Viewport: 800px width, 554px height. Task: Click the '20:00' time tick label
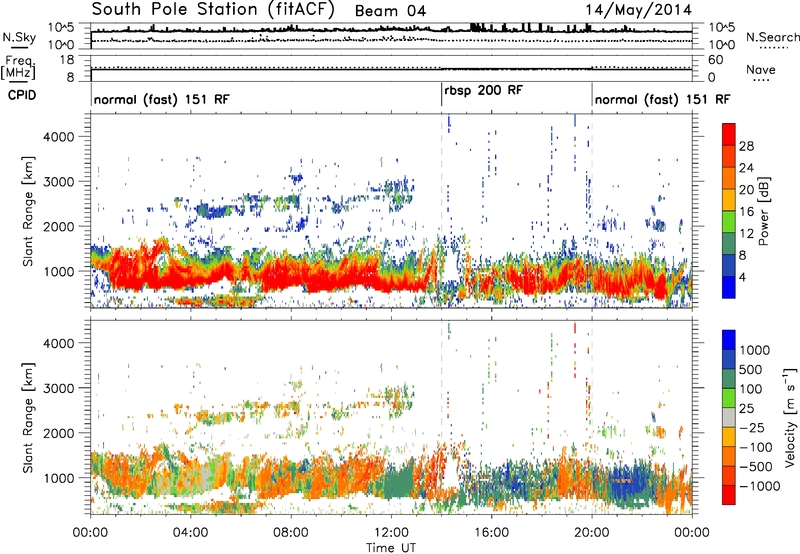tap(591, 533)
